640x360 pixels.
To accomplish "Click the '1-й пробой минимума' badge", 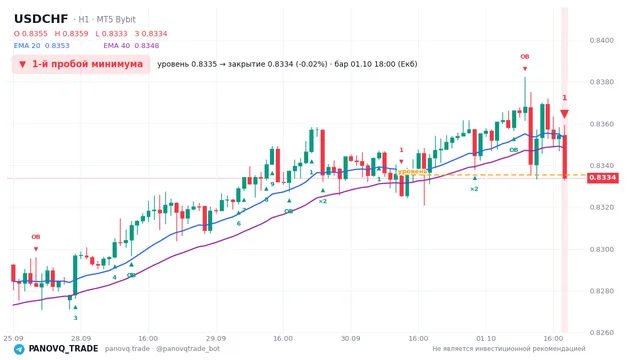I will pyautogui.click(x=81, y=64).
